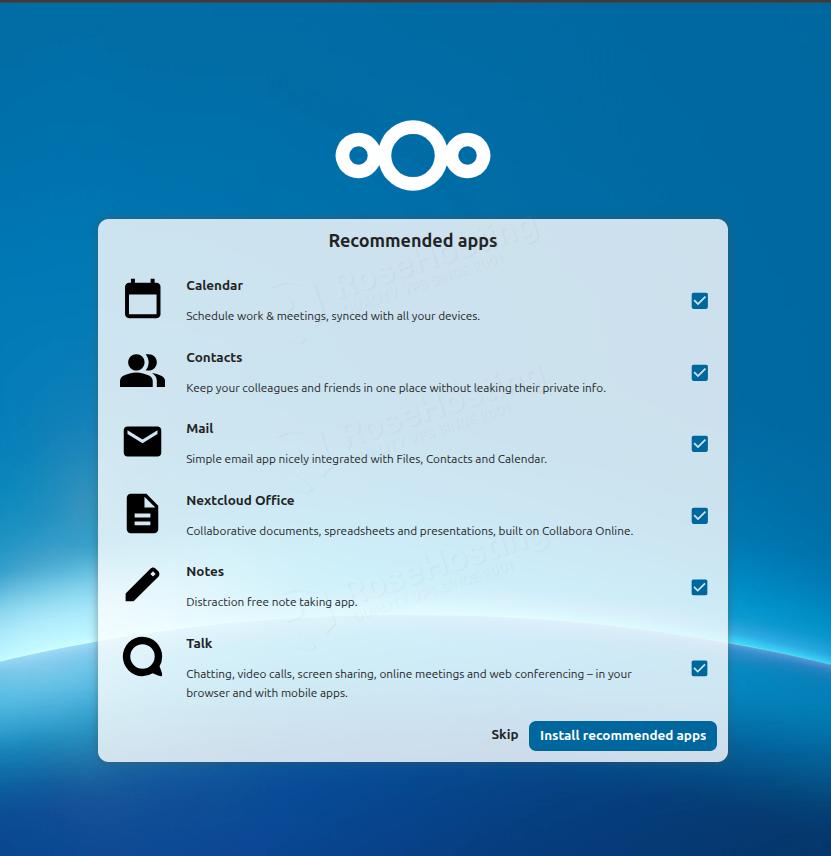Select the Notes app title

pos(205,572)
